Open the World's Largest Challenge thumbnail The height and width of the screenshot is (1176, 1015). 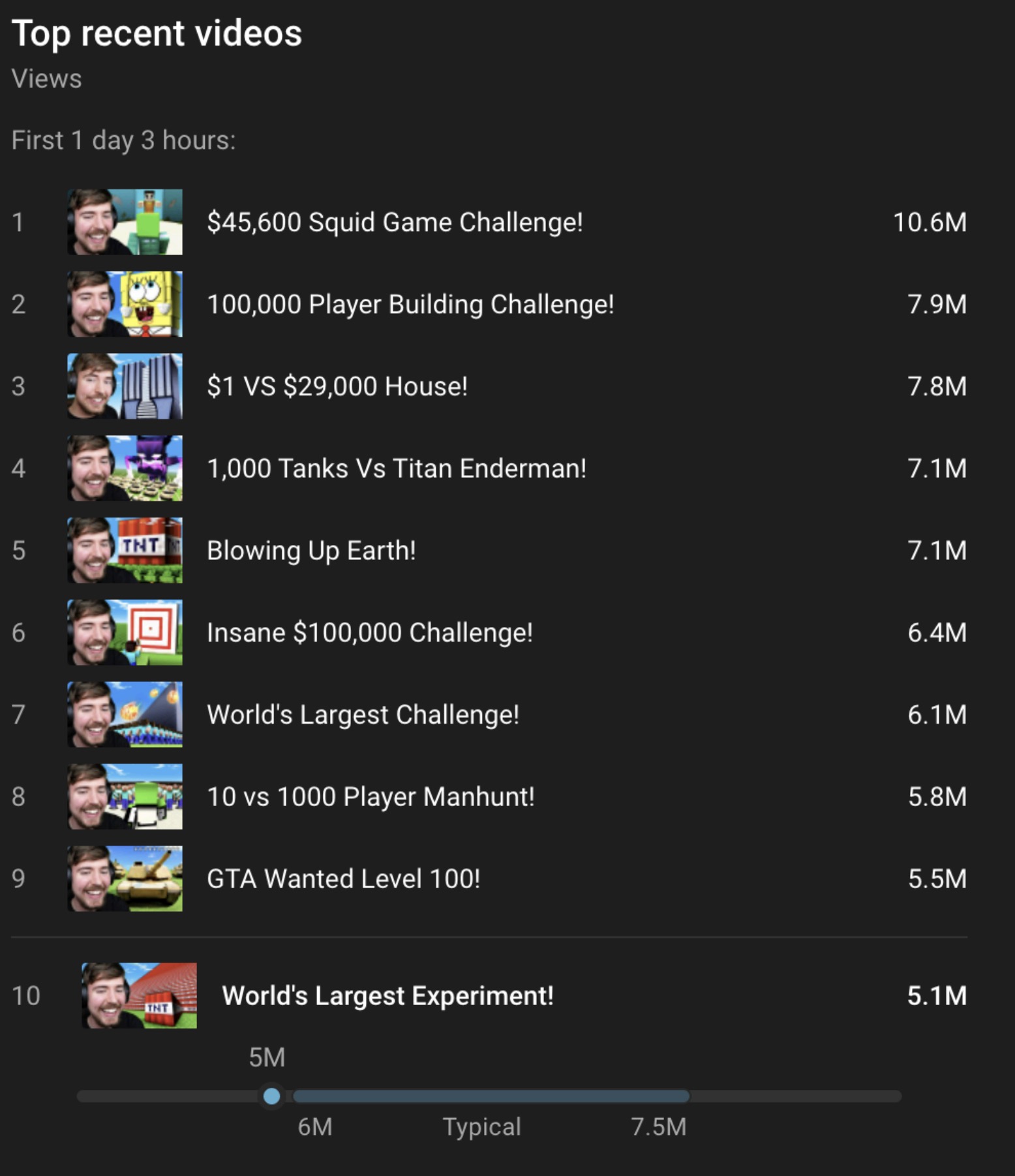[125, 715]
